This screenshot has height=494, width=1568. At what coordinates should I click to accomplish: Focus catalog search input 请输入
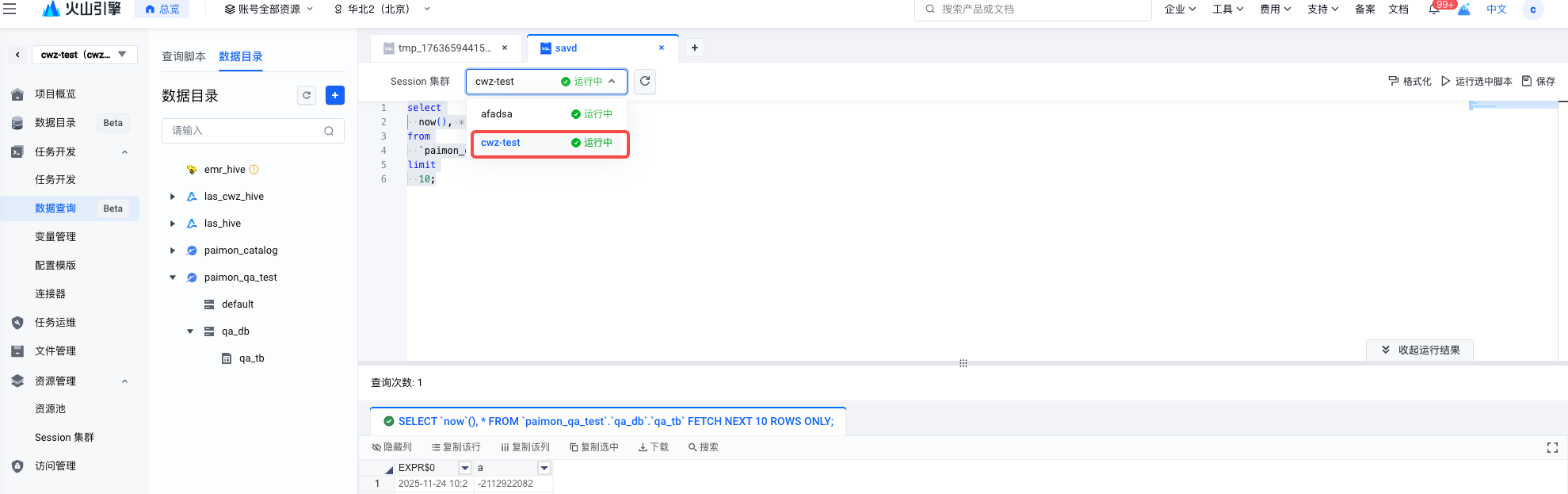click(x=253, y=131)
